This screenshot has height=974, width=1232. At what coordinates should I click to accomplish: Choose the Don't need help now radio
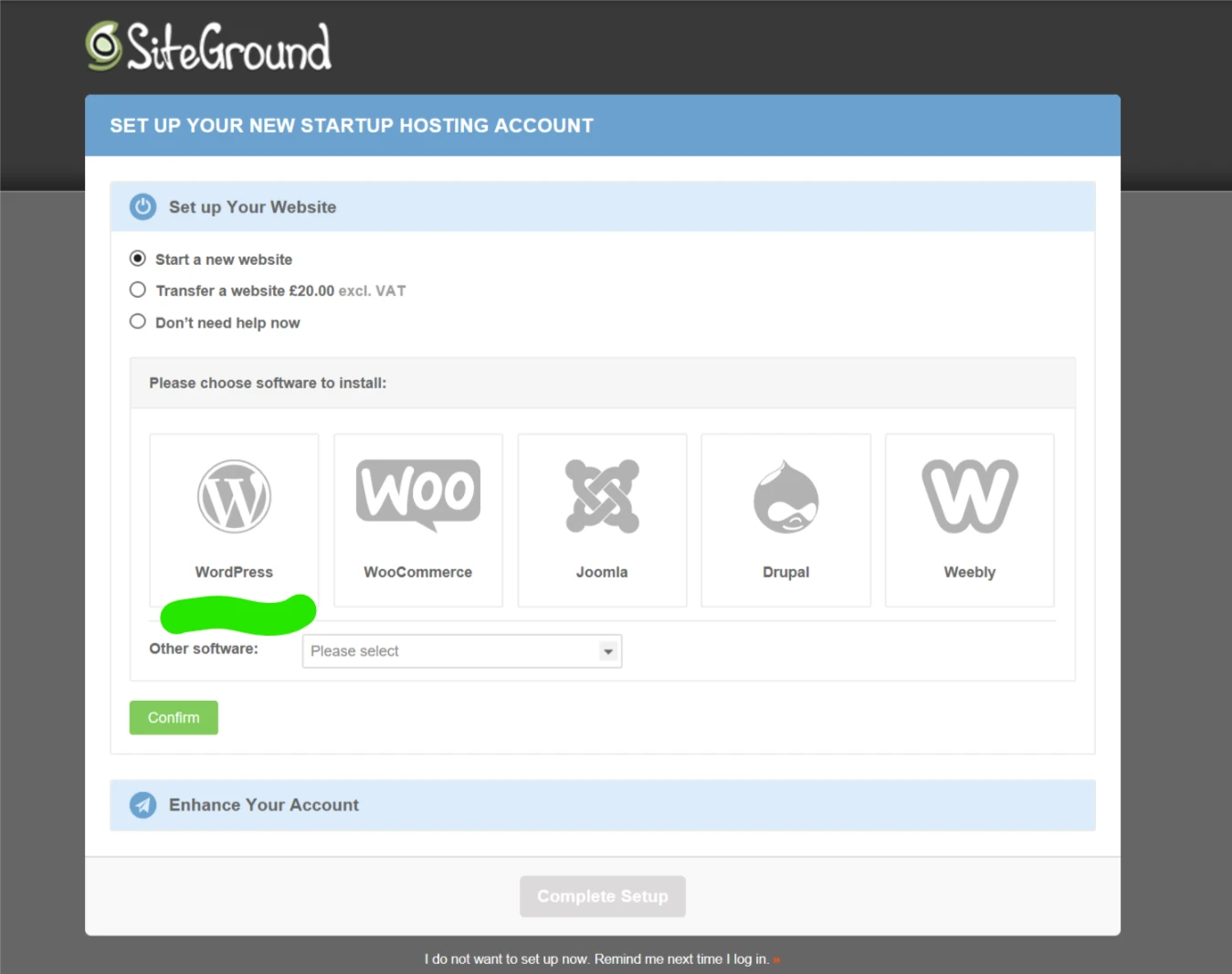coord(138,322)
